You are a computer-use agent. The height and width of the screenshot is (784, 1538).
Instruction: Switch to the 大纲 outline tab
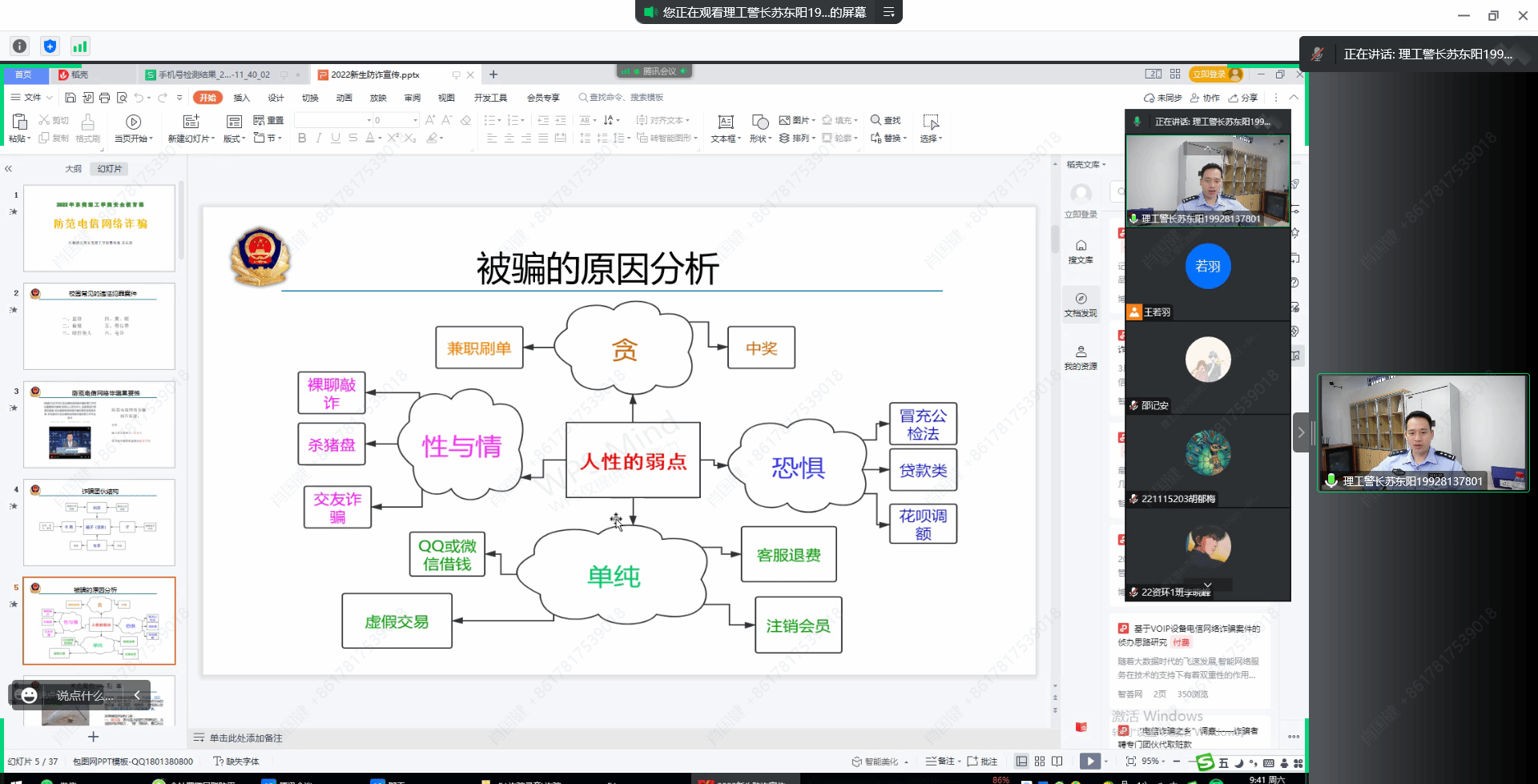tap(73, 169)
